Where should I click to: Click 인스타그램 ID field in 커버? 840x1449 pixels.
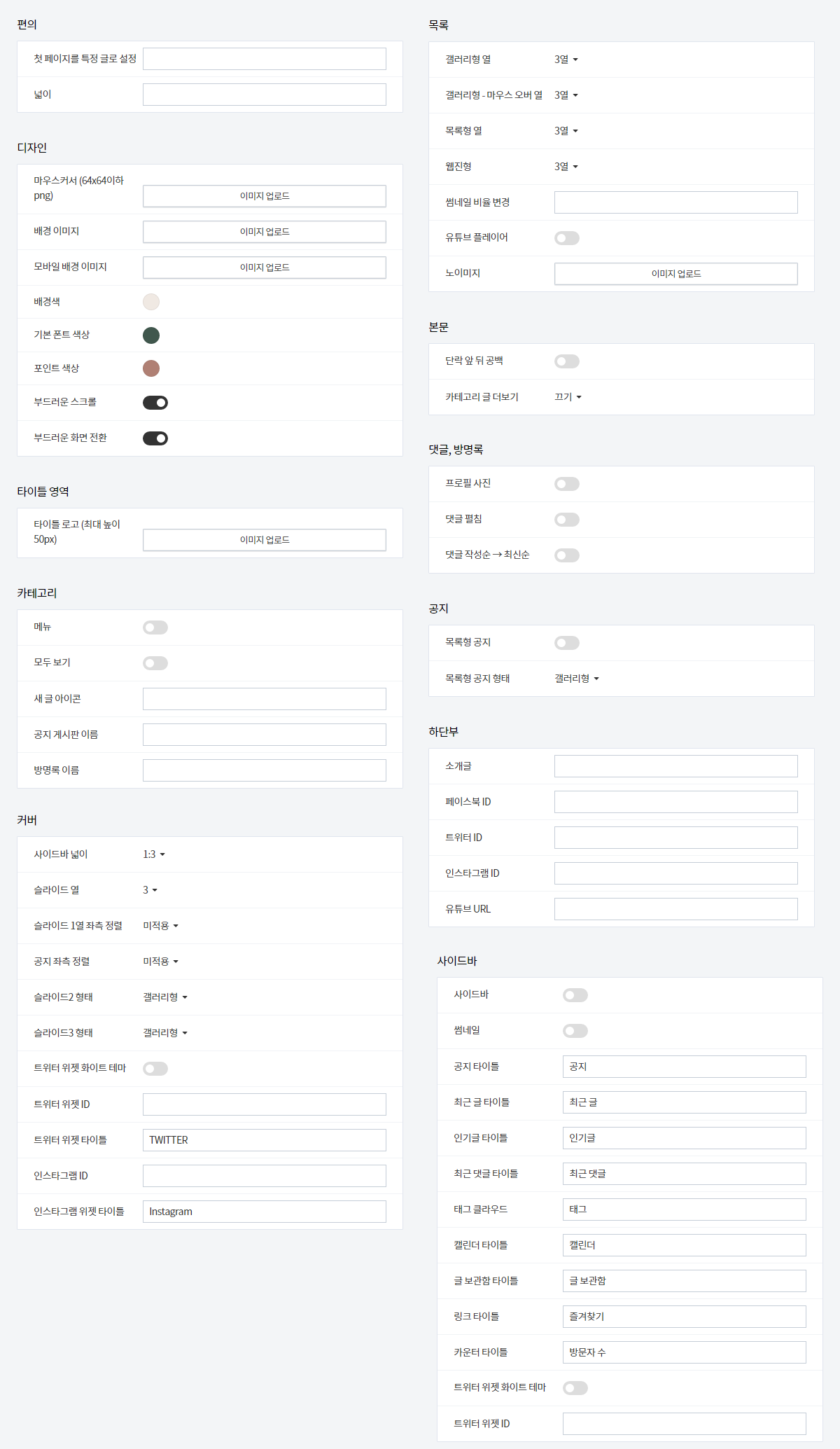265,1176
